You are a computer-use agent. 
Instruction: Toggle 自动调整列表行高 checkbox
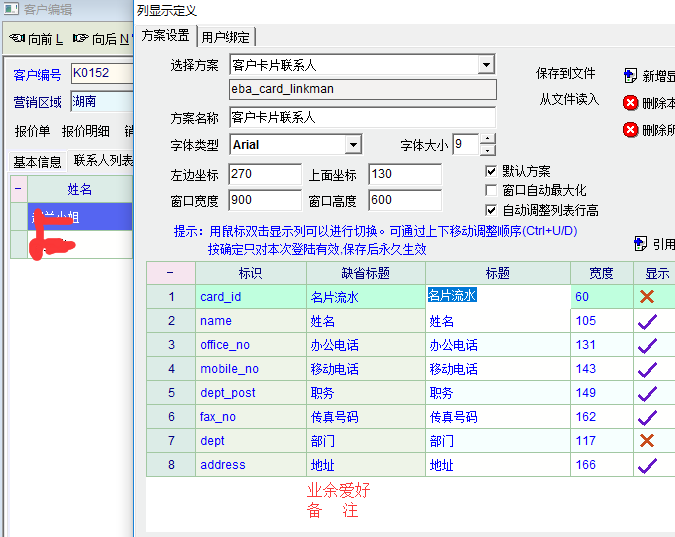pyautogui.click(x=491, y=210)
